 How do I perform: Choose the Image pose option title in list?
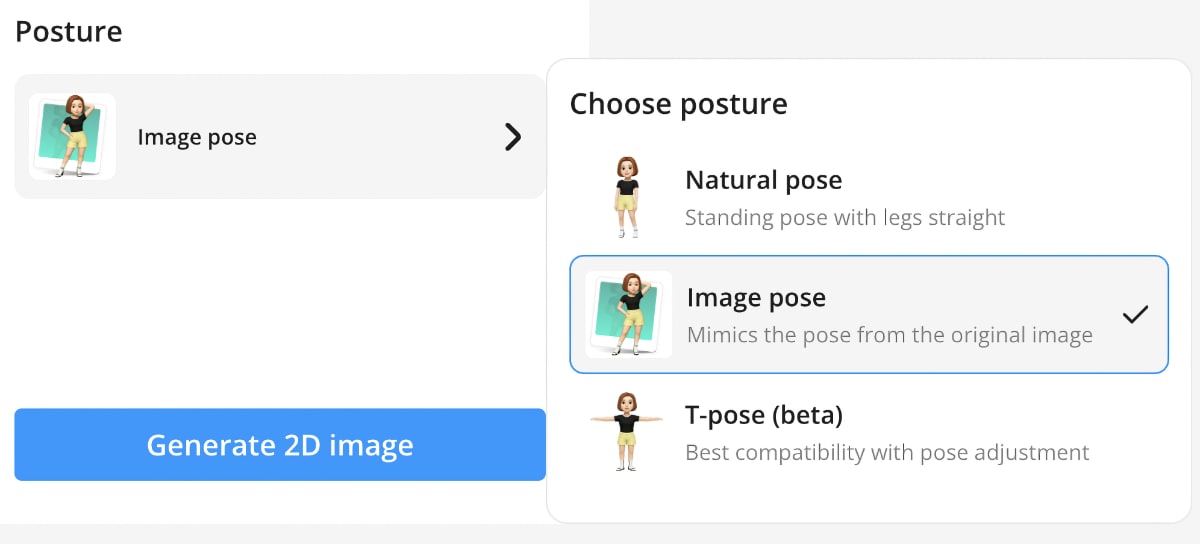(x=756, y=298)
